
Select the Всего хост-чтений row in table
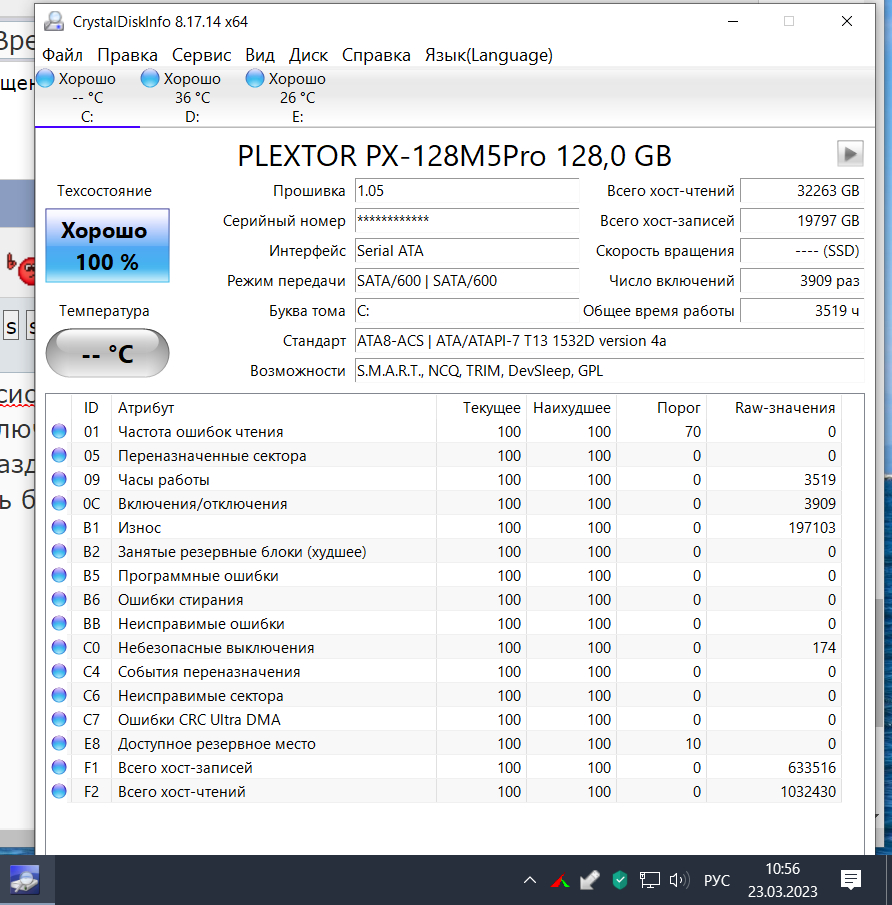(x=443, y=791)
